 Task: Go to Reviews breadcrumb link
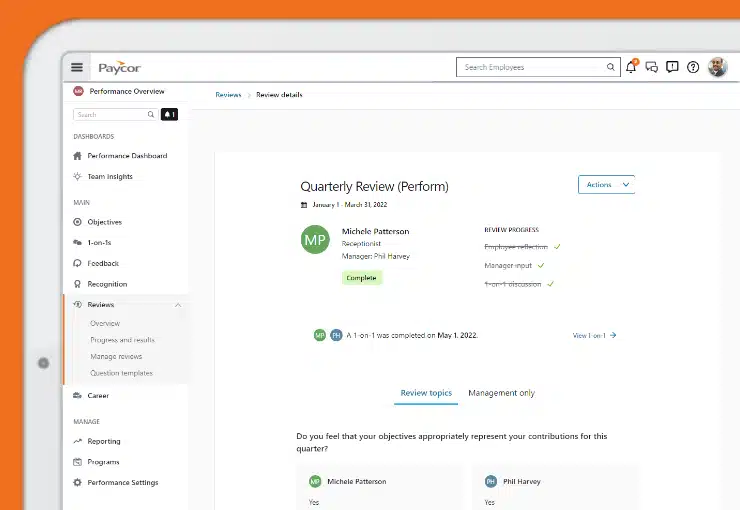[x=228, y=95]
